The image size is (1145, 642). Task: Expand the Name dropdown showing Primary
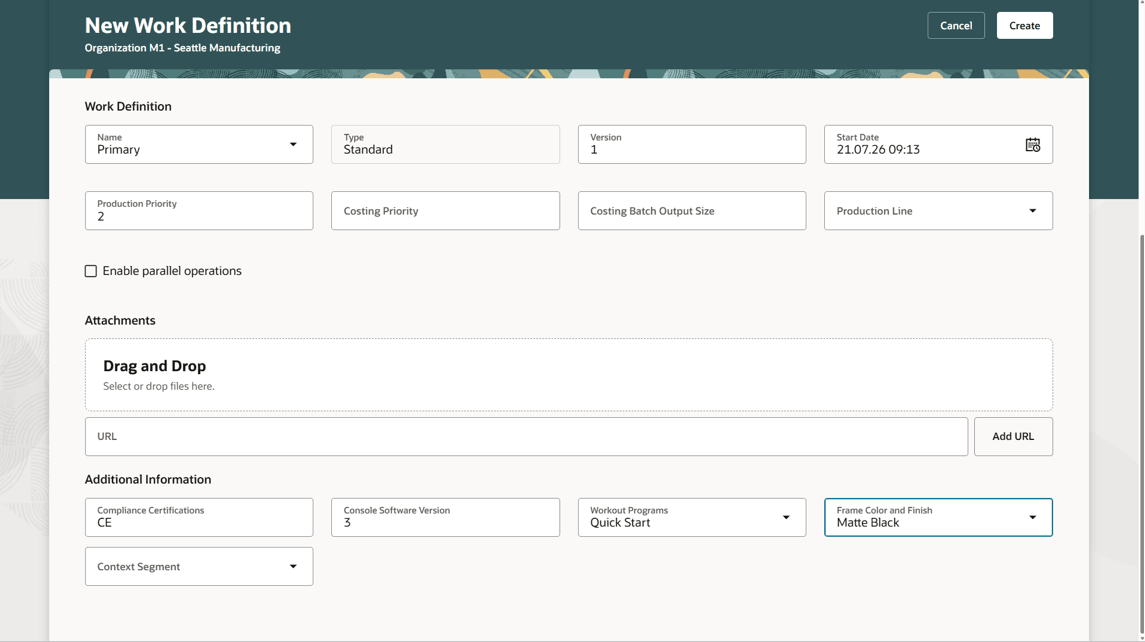tap(293, 145)
